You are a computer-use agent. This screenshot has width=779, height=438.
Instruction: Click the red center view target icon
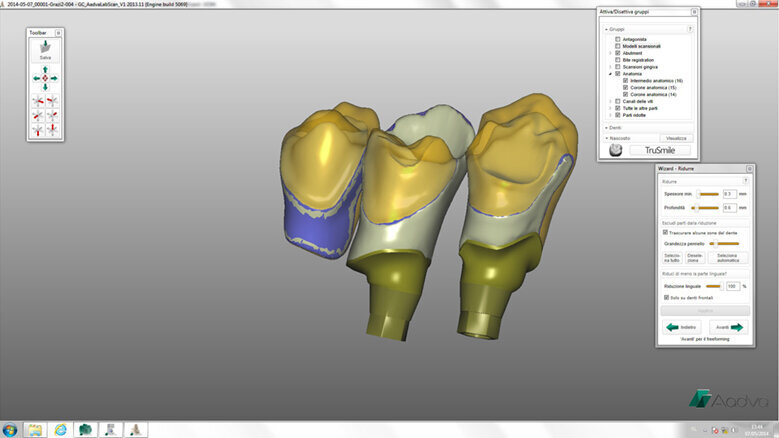(45, 77)
